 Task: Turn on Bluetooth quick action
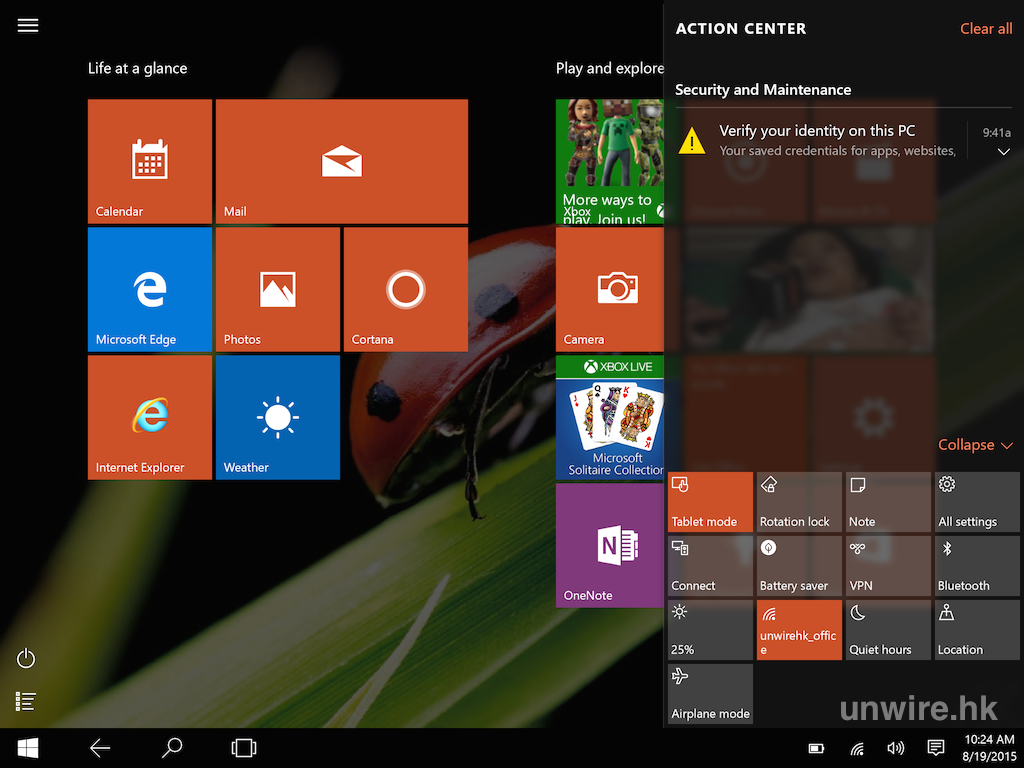point(977,566)
